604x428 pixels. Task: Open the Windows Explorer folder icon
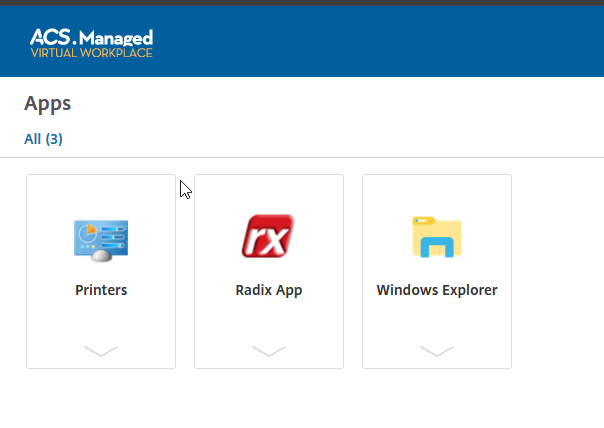pos(436,237)
